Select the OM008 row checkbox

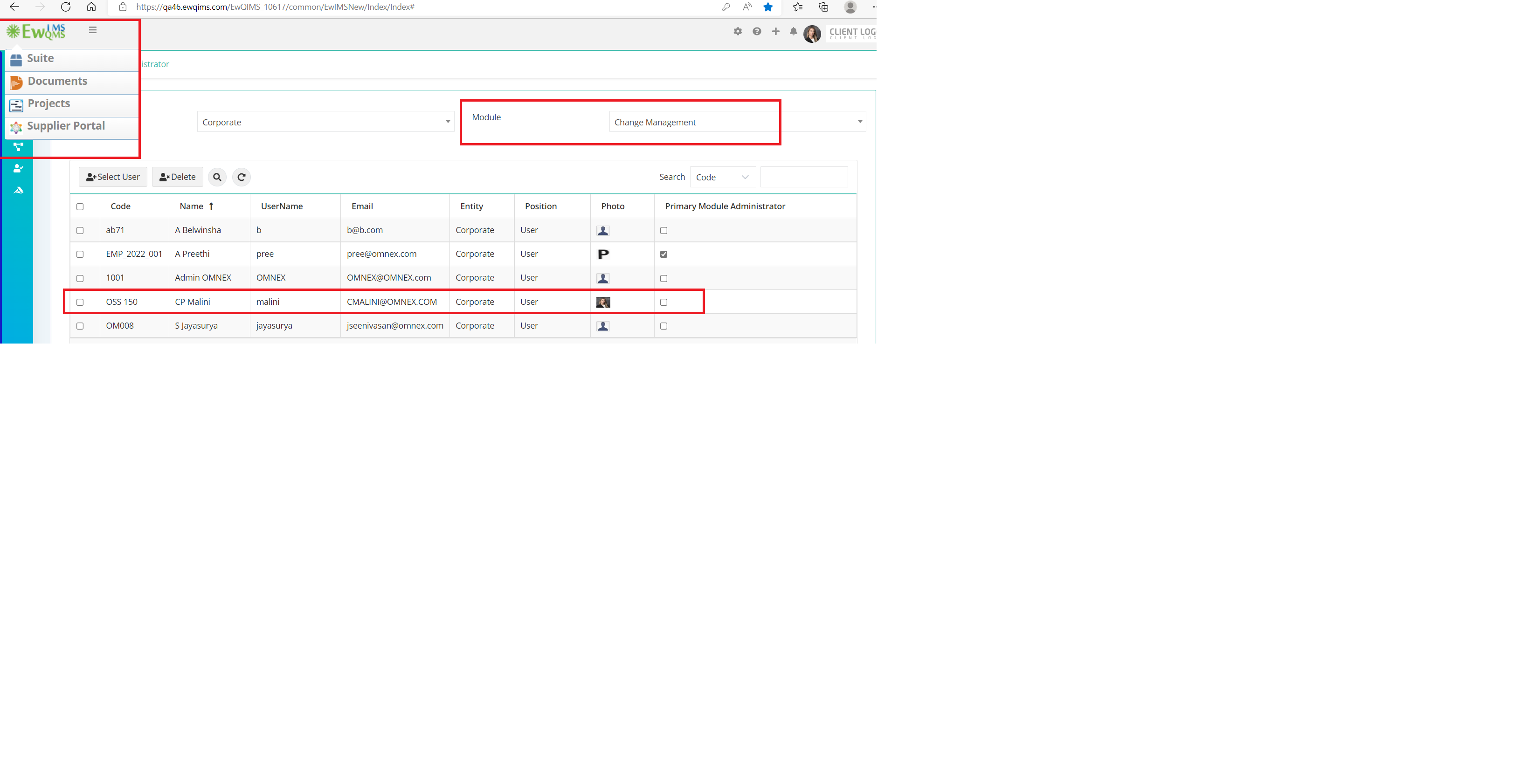(80, 326)
